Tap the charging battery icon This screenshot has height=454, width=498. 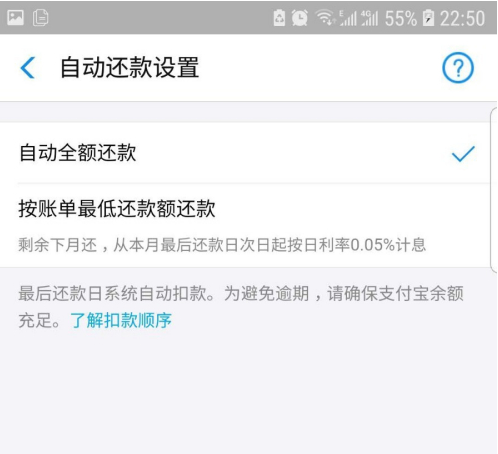(x=428, y=18)
